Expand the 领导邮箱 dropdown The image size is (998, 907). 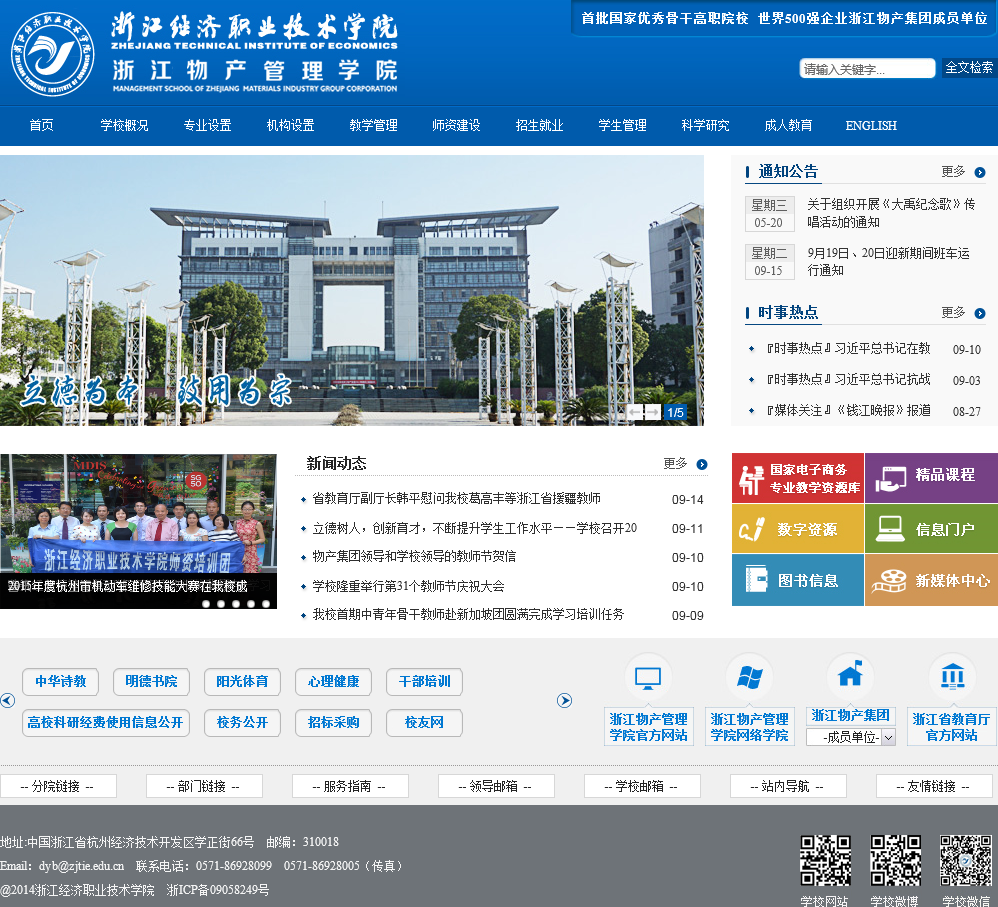pos(496,786)
